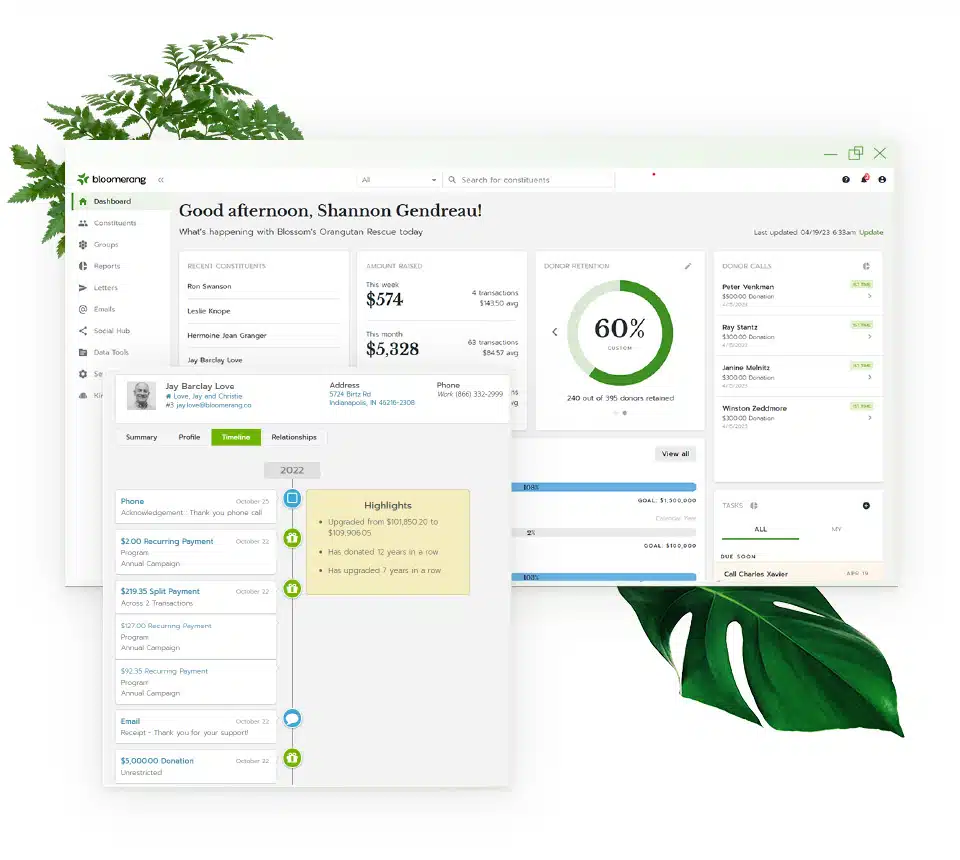Go to the previous retention chart with the arrow
Screen dimensions: 960x860
pos(555,332)
